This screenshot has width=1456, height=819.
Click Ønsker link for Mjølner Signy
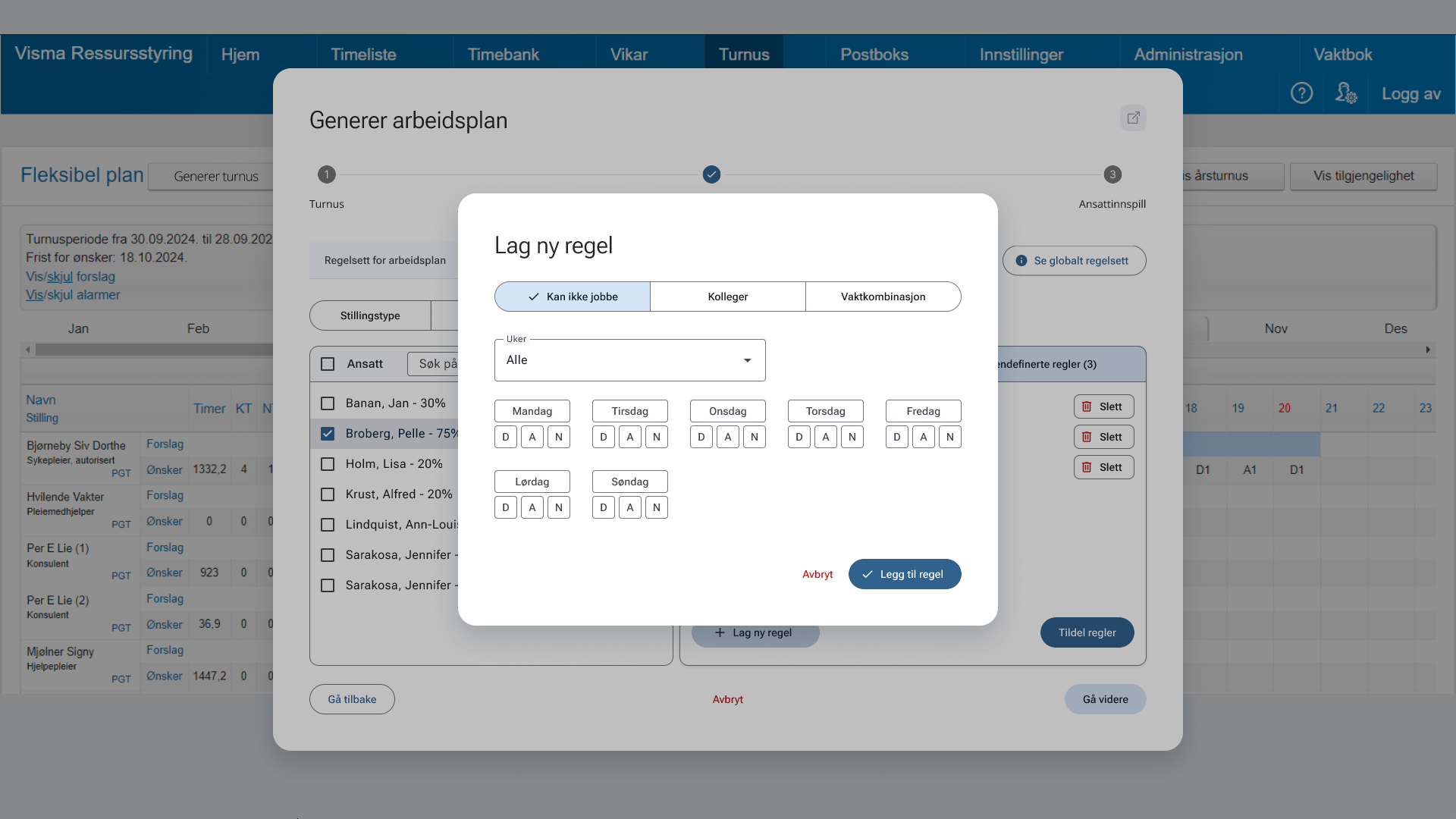164,676
